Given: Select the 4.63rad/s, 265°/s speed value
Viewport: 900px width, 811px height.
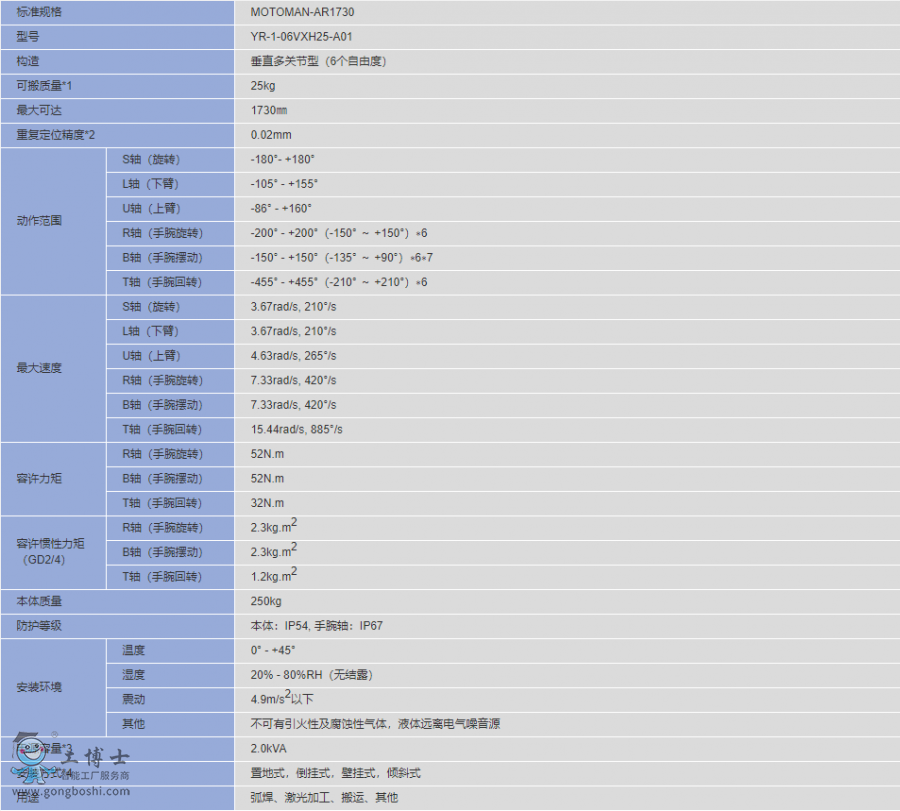Looking at the screenshot, I should pyautogui.click(x=293, y=356).
